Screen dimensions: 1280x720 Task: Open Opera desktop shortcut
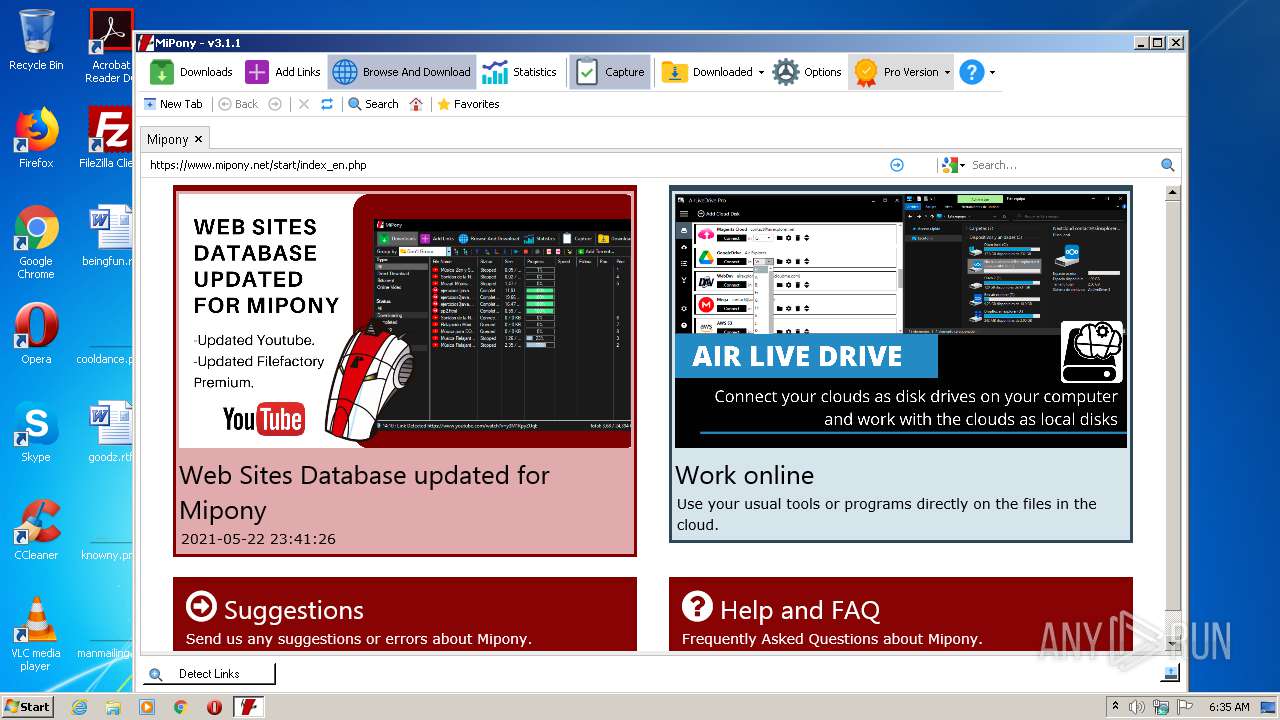(x=36, y=334)
